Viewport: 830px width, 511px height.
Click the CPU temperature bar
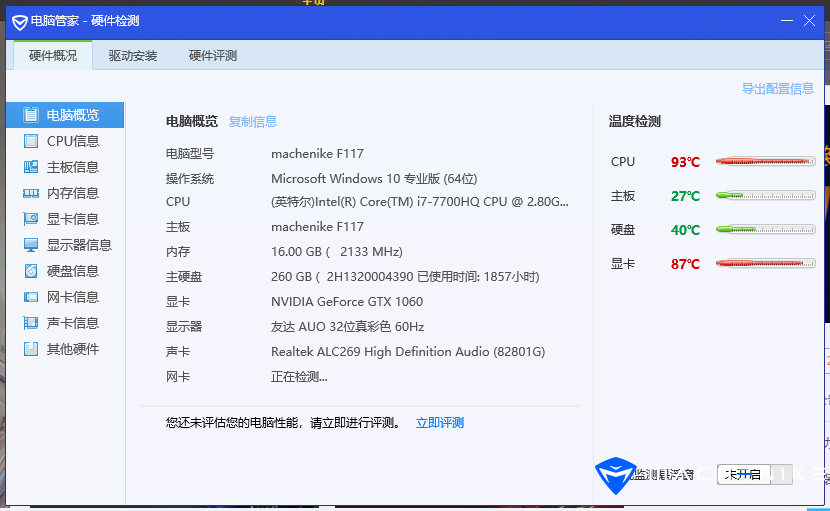click(x=765, y=162)
